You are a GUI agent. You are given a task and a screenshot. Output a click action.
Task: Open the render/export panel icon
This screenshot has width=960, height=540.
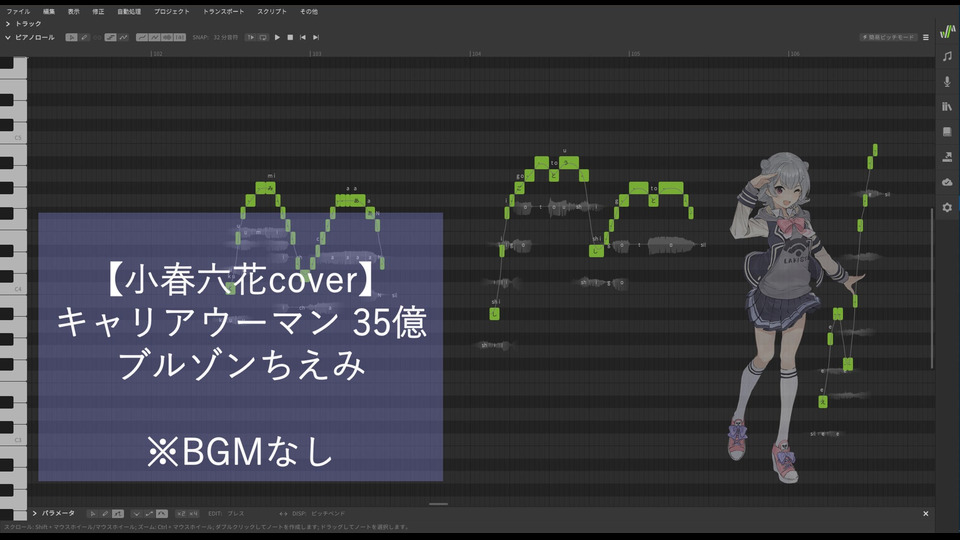[947, 157]
